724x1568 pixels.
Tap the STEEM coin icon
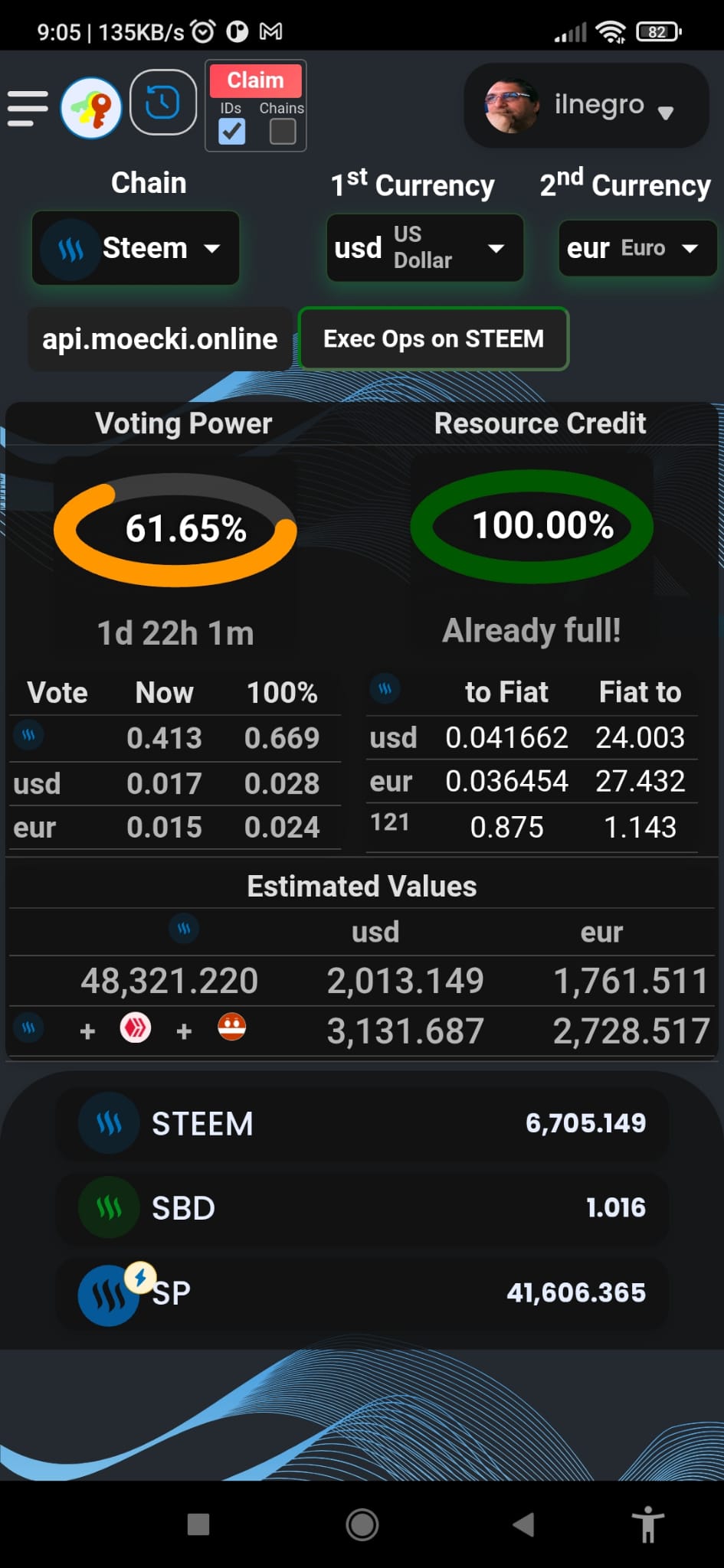tap(109, 1123)
